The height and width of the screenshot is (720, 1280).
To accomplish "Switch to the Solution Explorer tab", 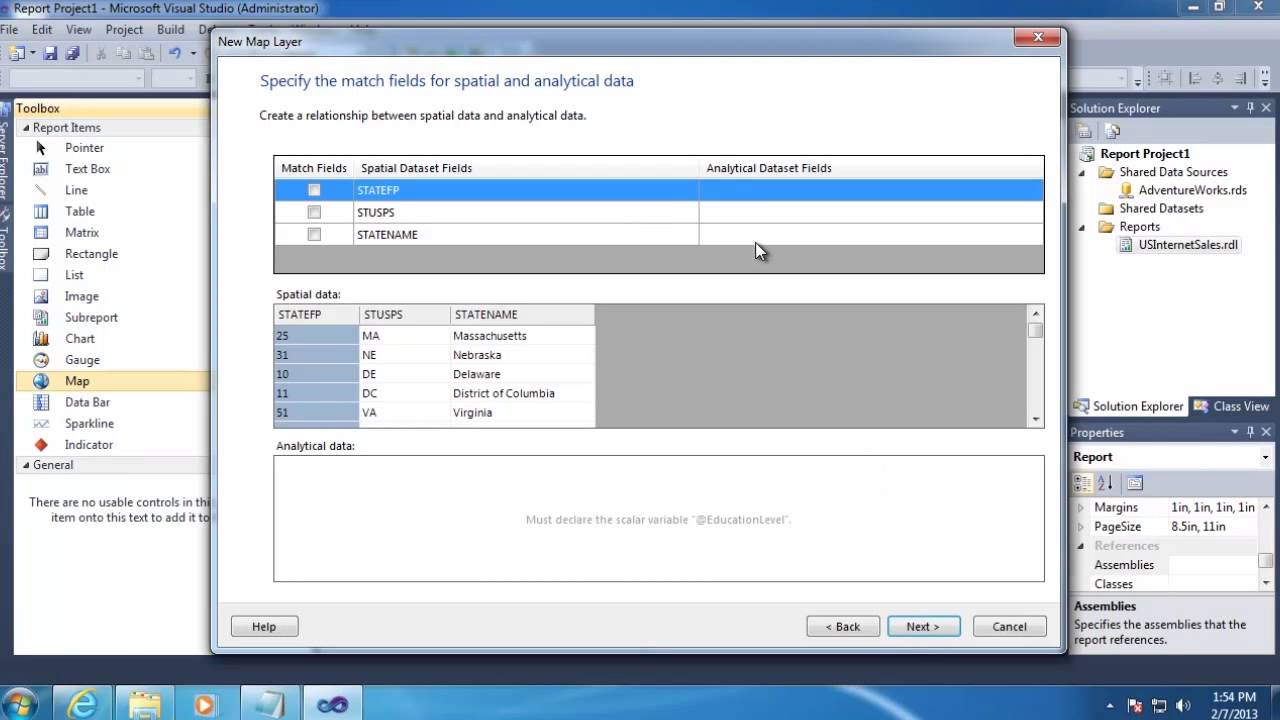I will tap(1128, 406).
